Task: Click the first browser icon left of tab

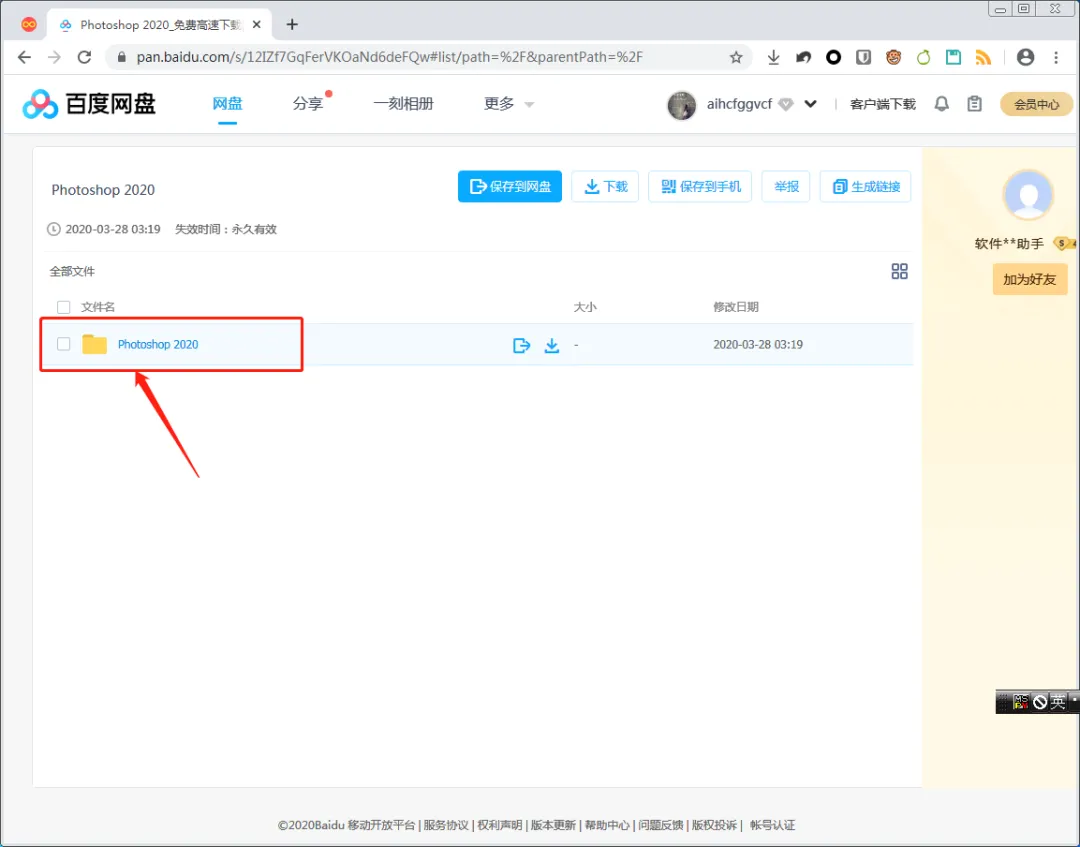Action: pos(29,25)
